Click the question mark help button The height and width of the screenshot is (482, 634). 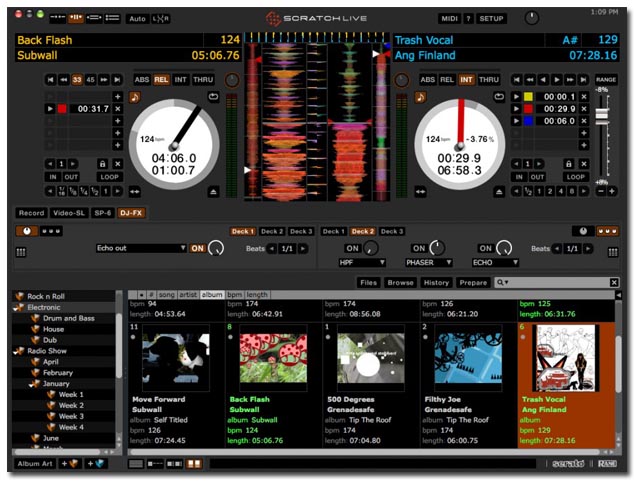click(x=468, y=19)
